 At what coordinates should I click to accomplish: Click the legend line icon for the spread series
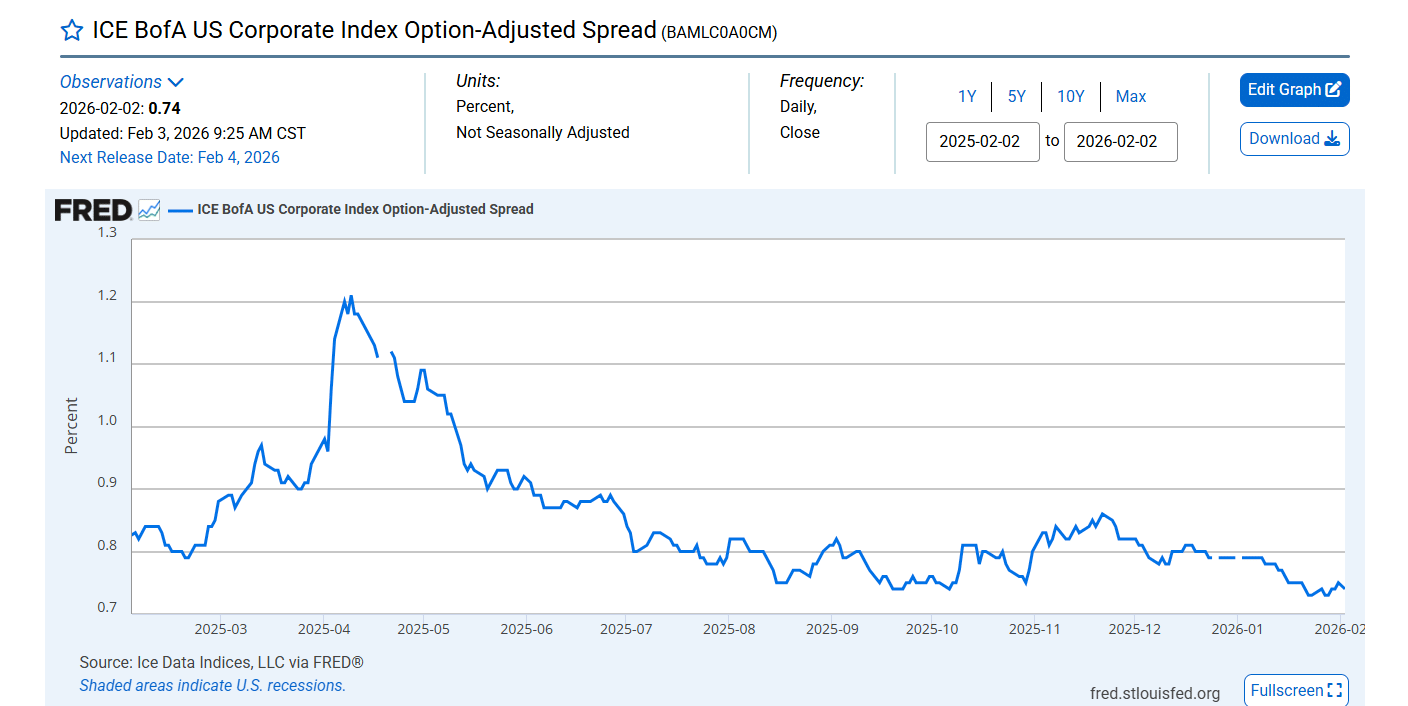pyautogui.click(x=179, y=210)
